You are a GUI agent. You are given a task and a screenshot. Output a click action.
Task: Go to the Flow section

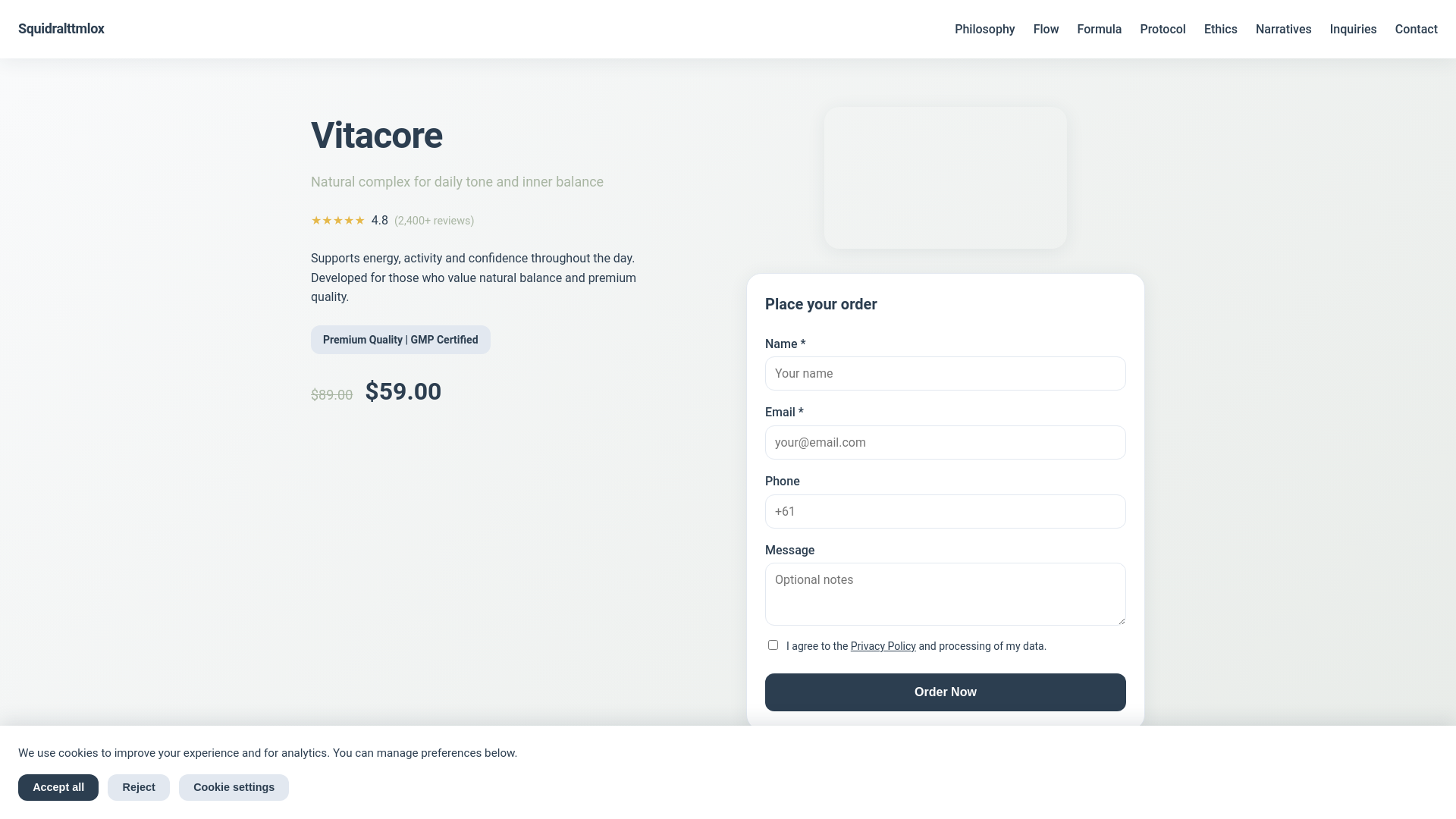coord(1046,29)
